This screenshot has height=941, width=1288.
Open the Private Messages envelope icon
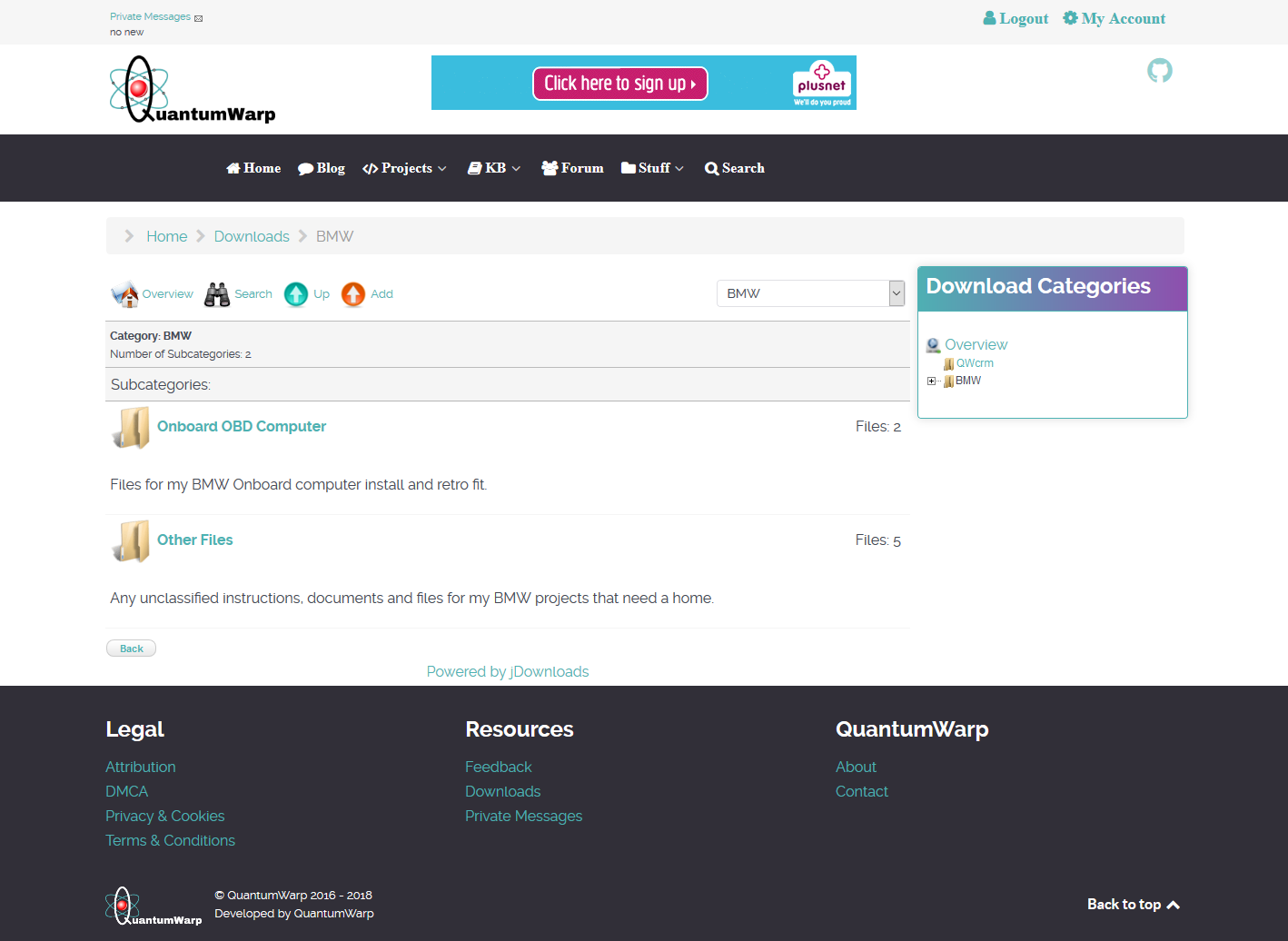[x=199, y=16]
